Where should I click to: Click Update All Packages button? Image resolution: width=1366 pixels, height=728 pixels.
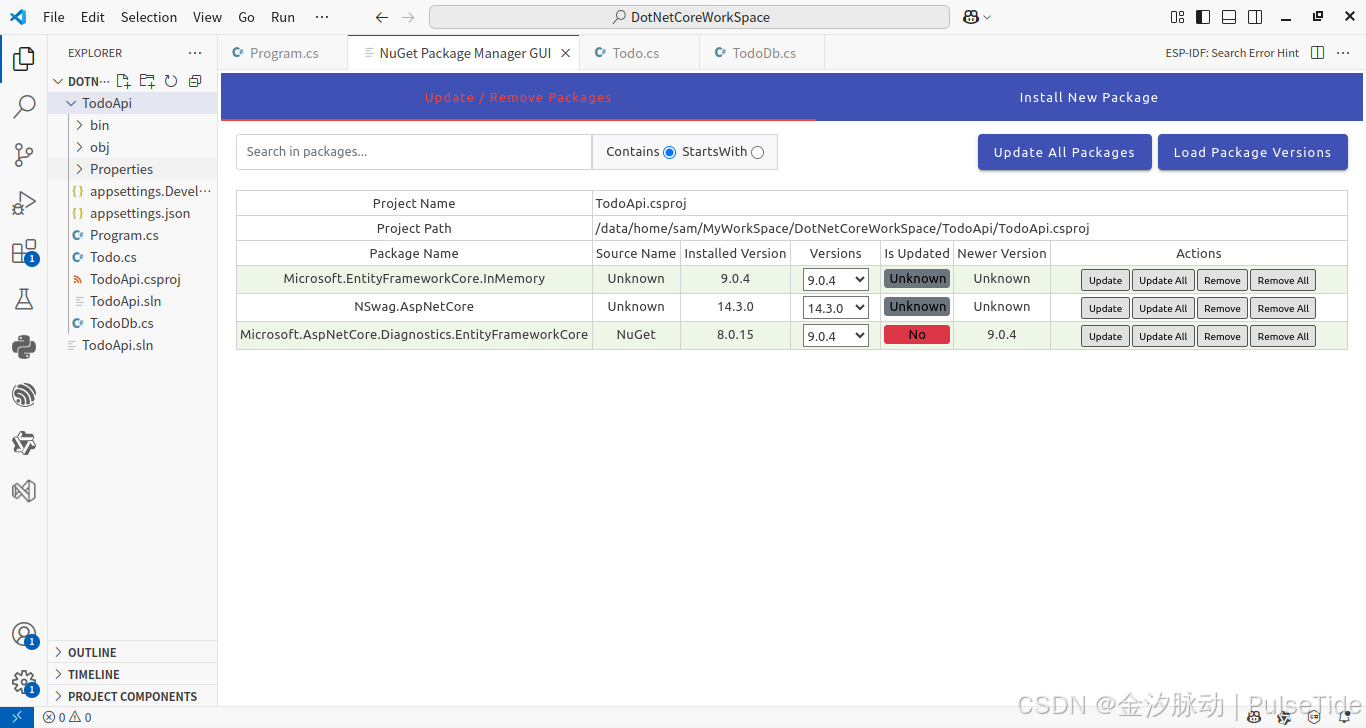pyautogui.click(x=1064, y=152)
